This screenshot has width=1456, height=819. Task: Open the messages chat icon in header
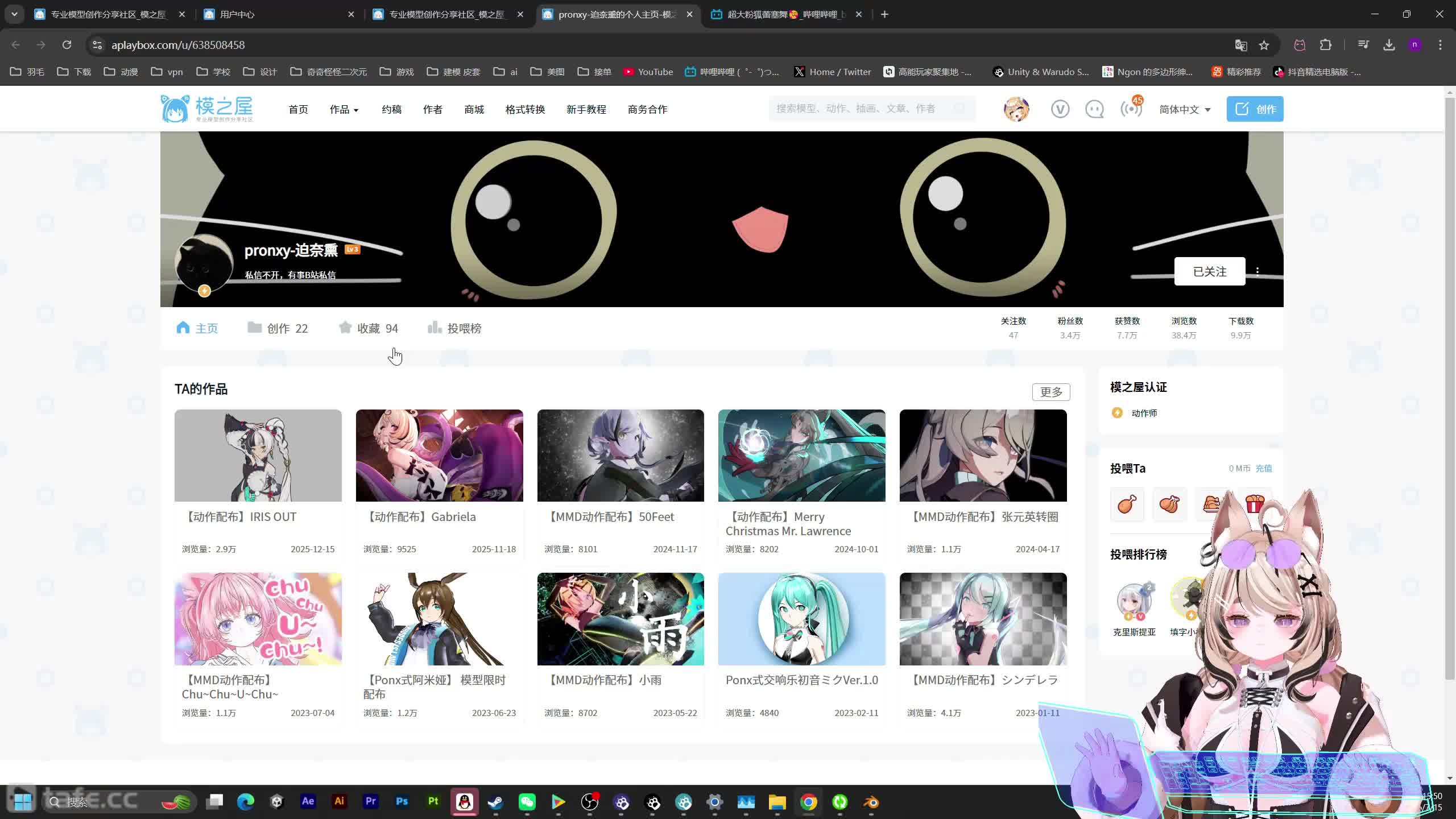coord(1094,109)
